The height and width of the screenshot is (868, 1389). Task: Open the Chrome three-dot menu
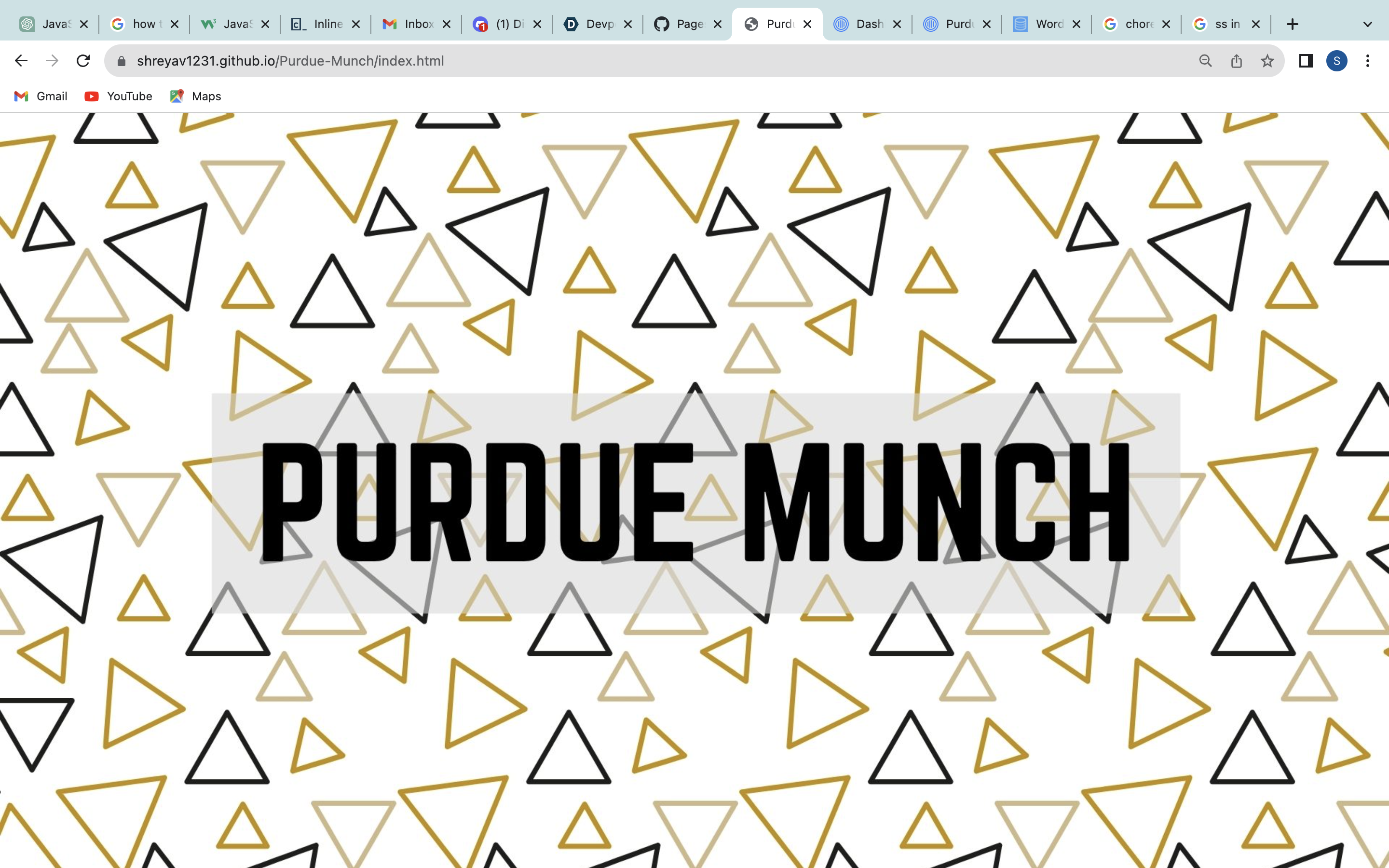click(x=1368, y=61)
